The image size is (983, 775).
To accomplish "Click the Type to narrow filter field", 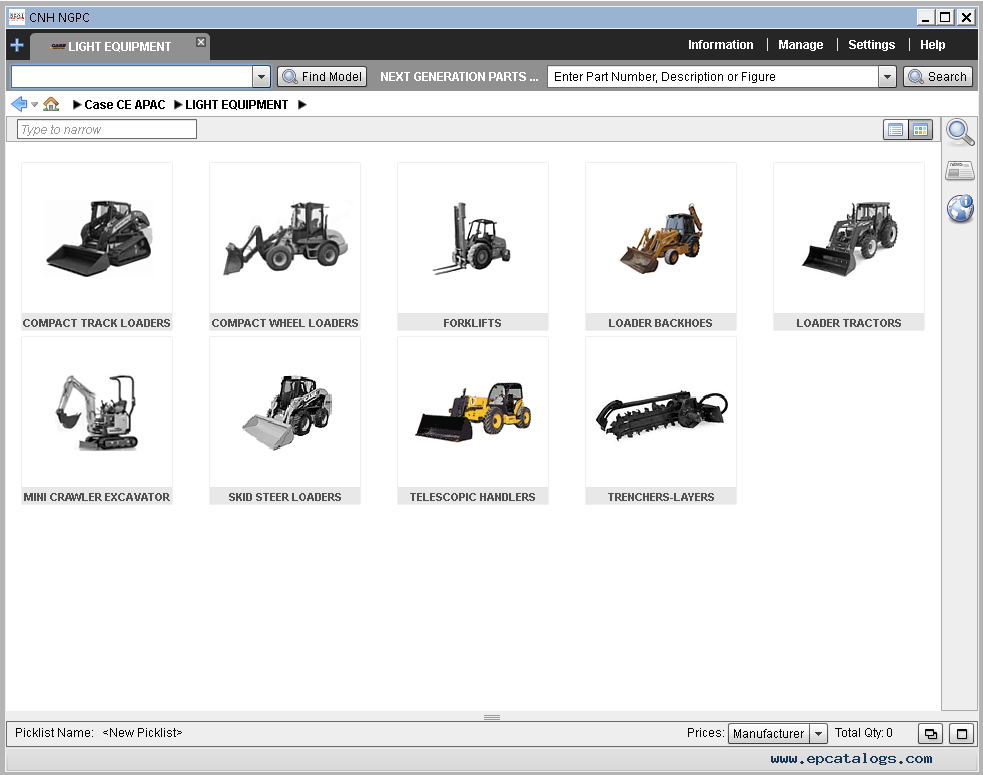I will point(107,129).
